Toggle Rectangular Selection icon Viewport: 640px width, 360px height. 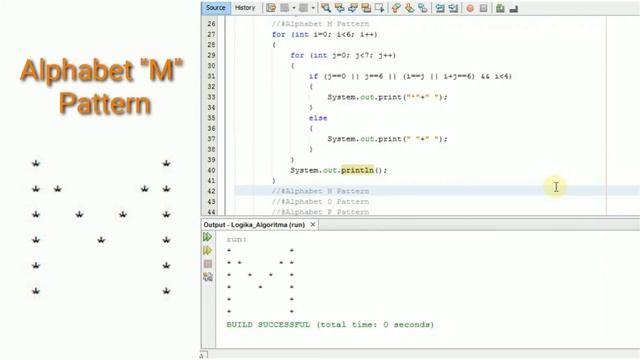[380, 8]
